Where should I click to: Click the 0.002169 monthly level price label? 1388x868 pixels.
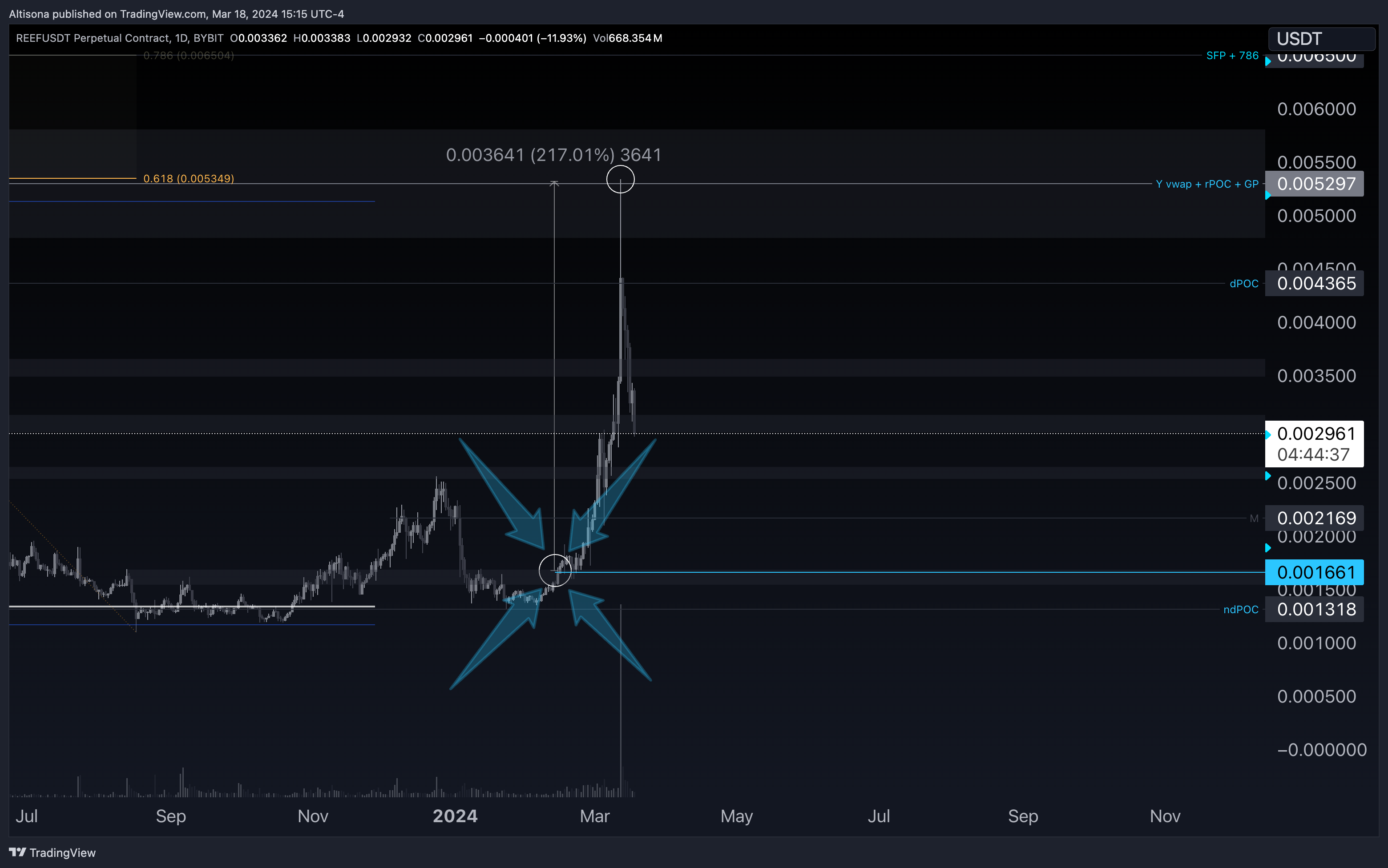[x=1315, y=518]
